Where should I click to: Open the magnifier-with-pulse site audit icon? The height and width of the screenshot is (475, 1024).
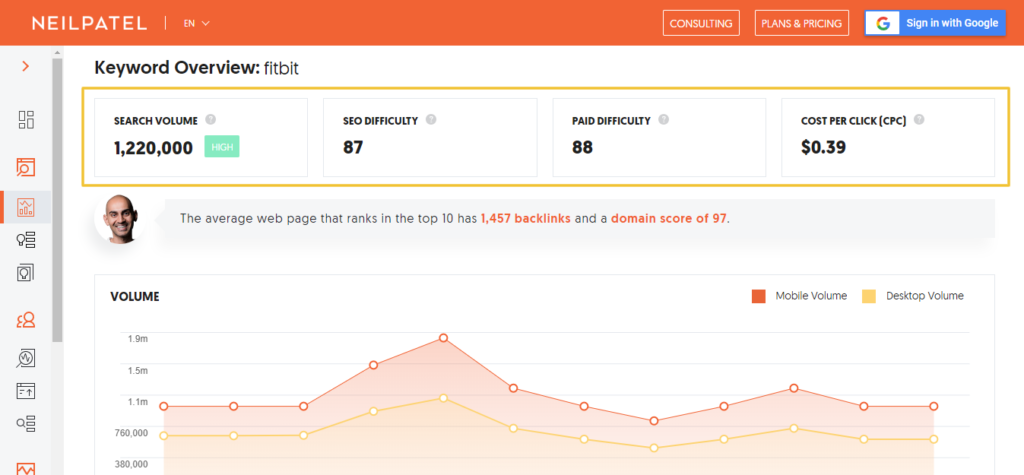coord(26,358)
